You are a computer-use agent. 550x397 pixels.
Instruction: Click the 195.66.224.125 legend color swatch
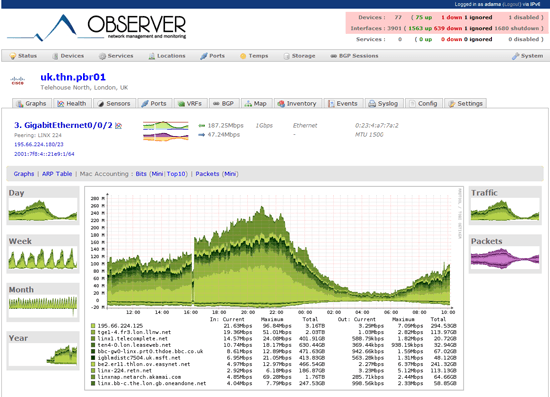click(x=93, y=326)
